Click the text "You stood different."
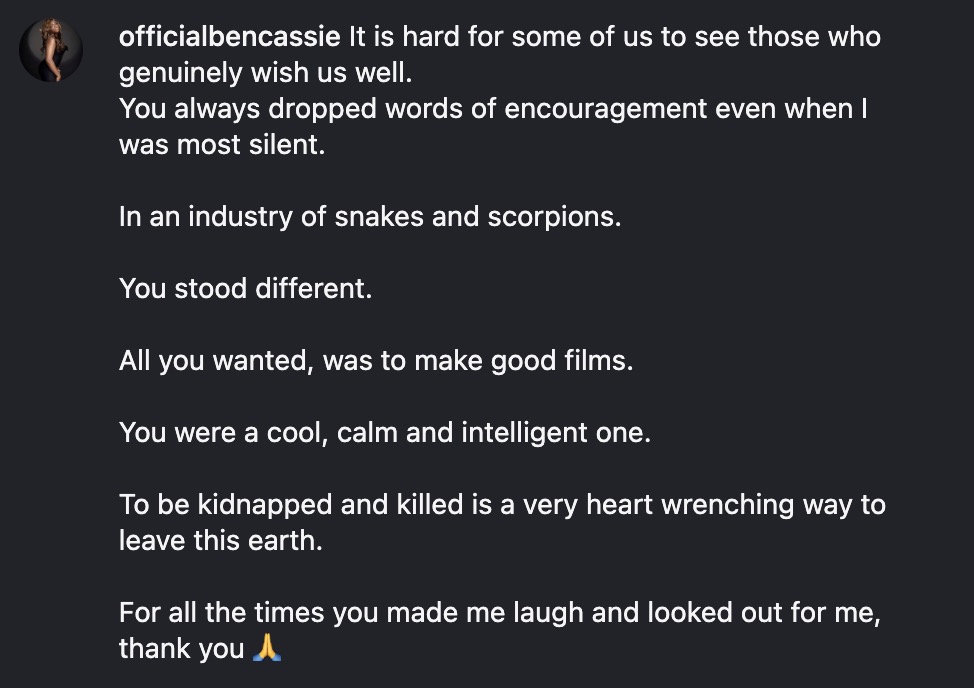Screen dimensions: 974x688 tap(245, 288)
